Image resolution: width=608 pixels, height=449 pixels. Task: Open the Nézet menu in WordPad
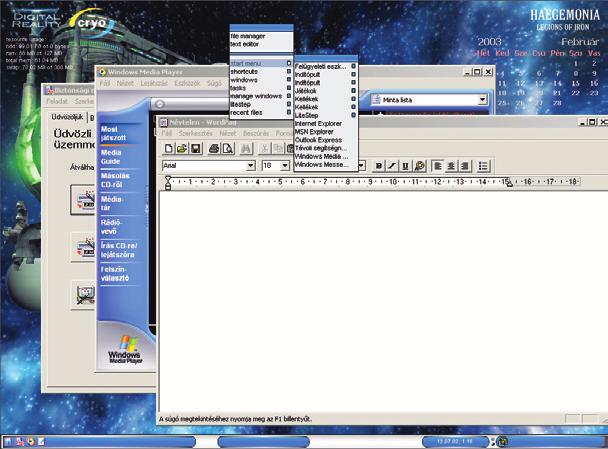(228, 133)
